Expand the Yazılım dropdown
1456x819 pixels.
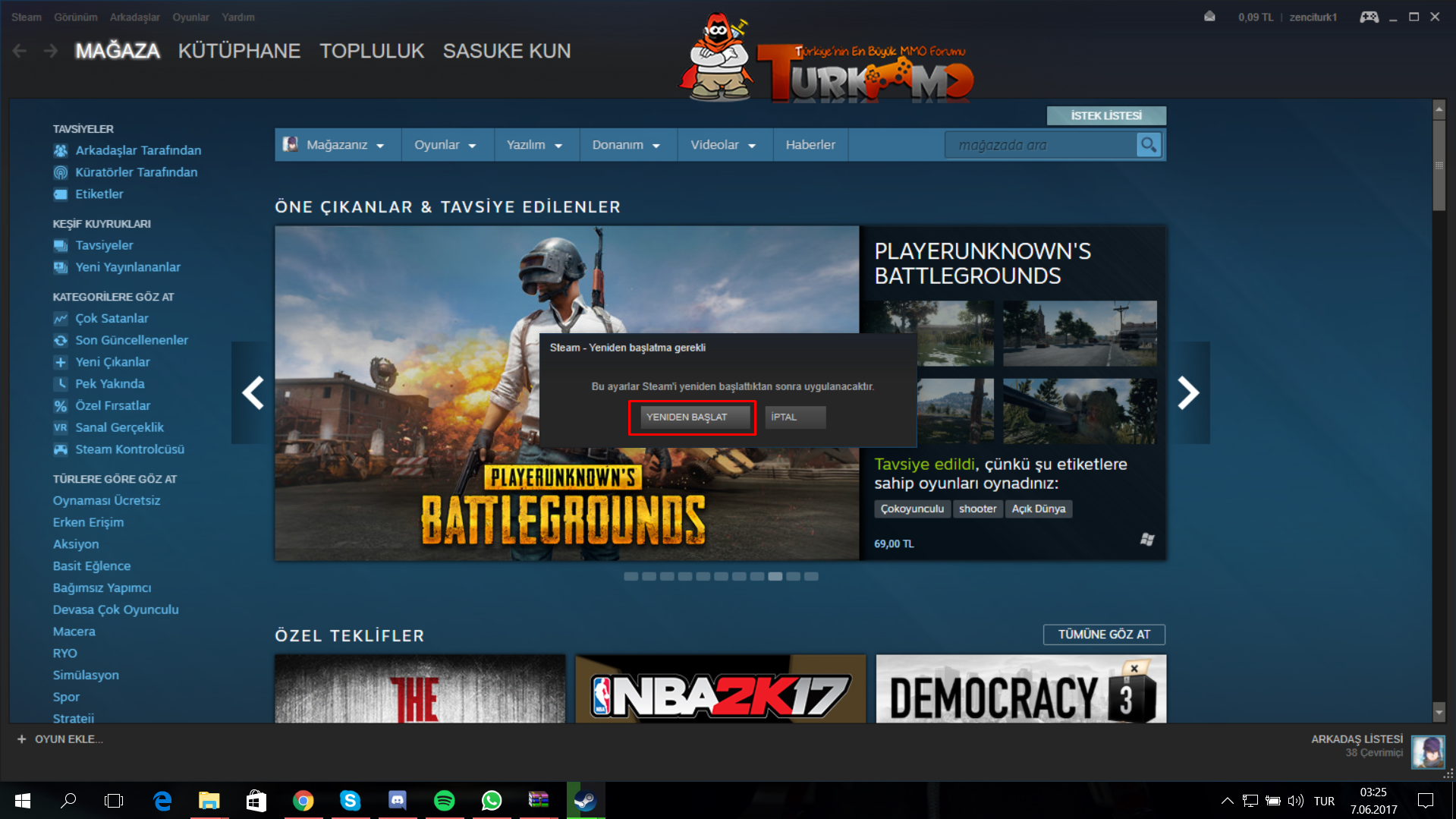[534, 144]
